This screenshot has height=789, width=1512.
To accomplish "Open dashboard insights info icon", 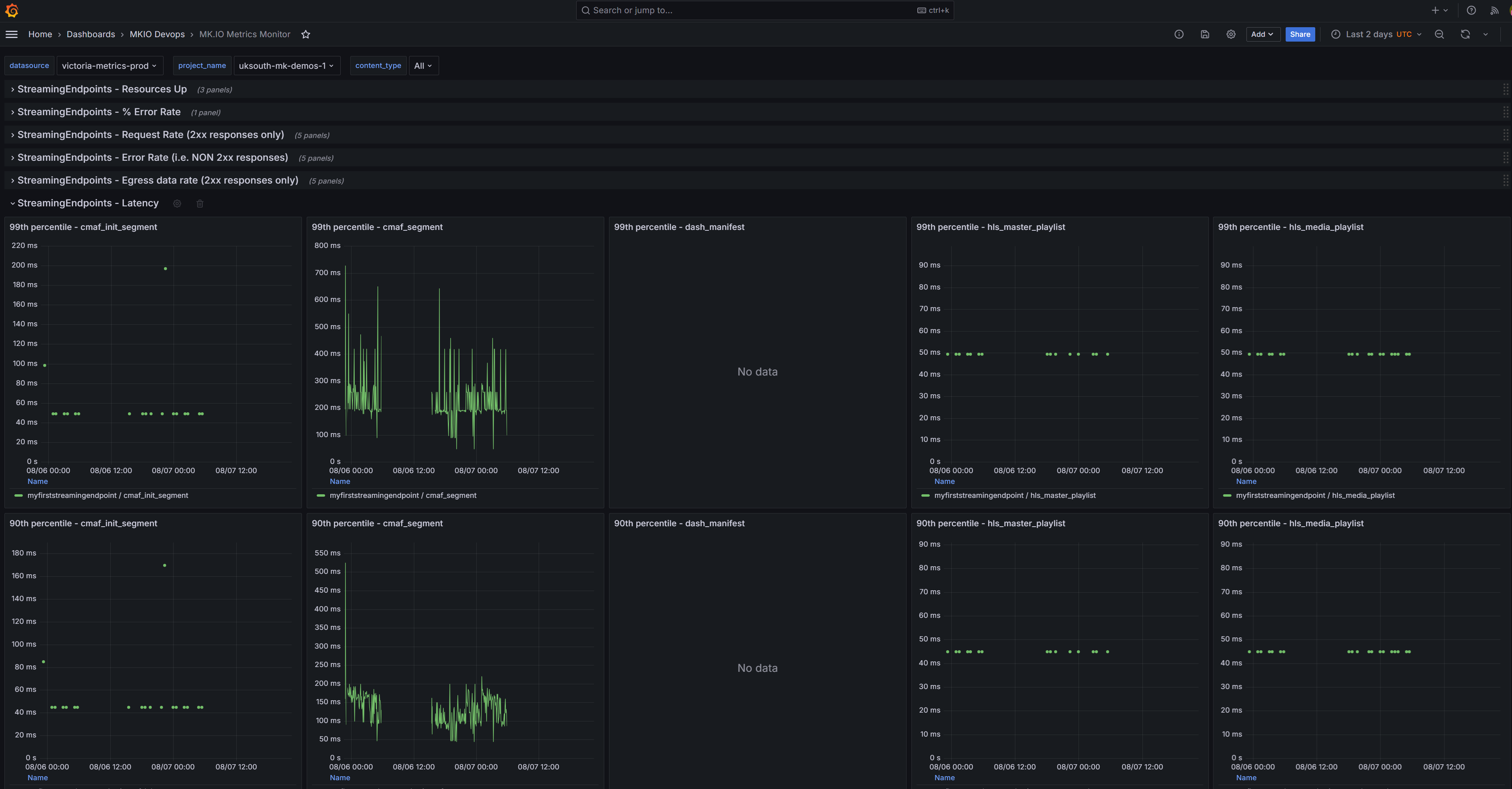I will pyautogui.click(x=1178, y=35).
